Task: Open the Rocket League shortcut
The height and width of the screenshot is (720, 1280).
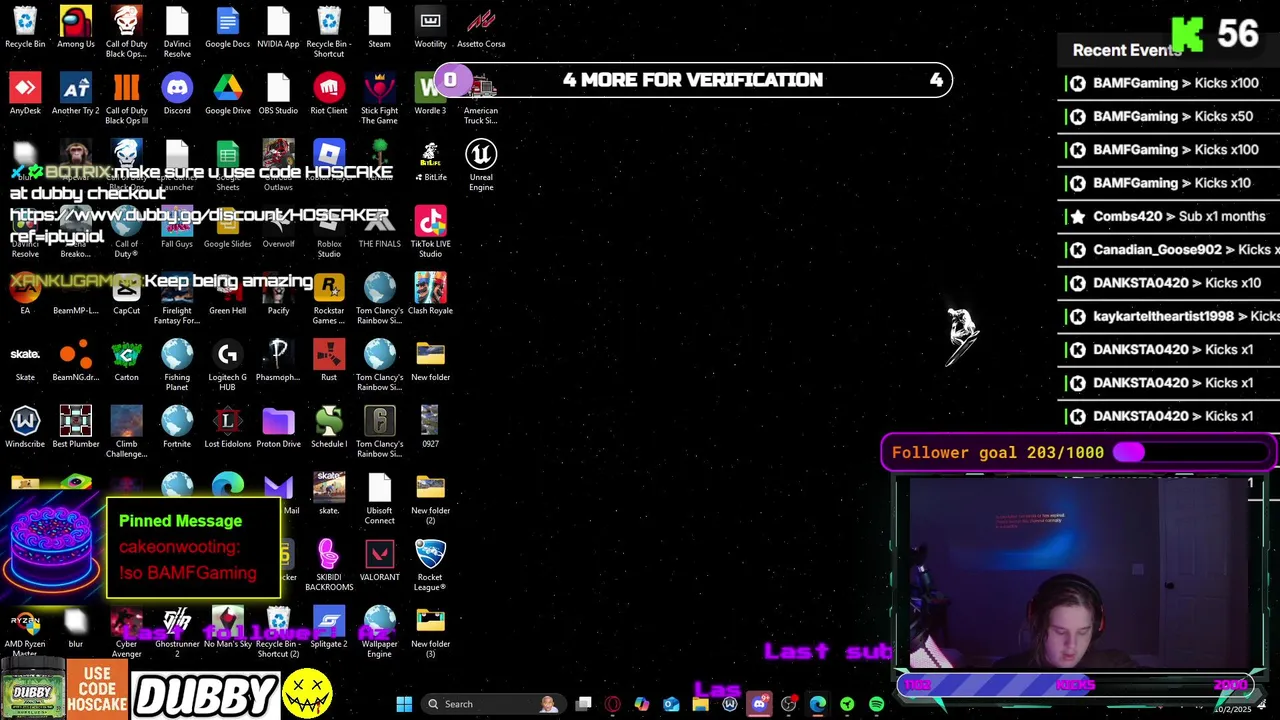Action: pyautogui.click(x=430, y=565)
